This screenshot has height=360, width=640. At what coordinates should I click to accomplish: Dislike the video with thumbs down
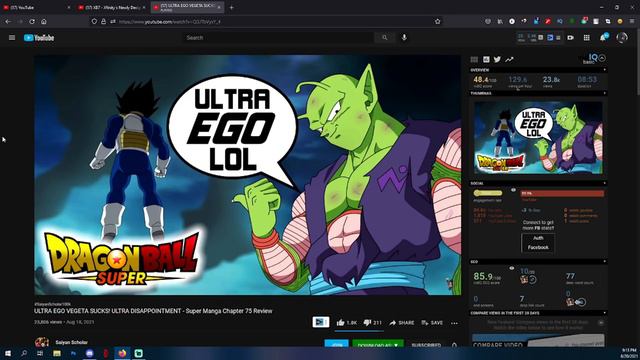(x=372, y=322)
